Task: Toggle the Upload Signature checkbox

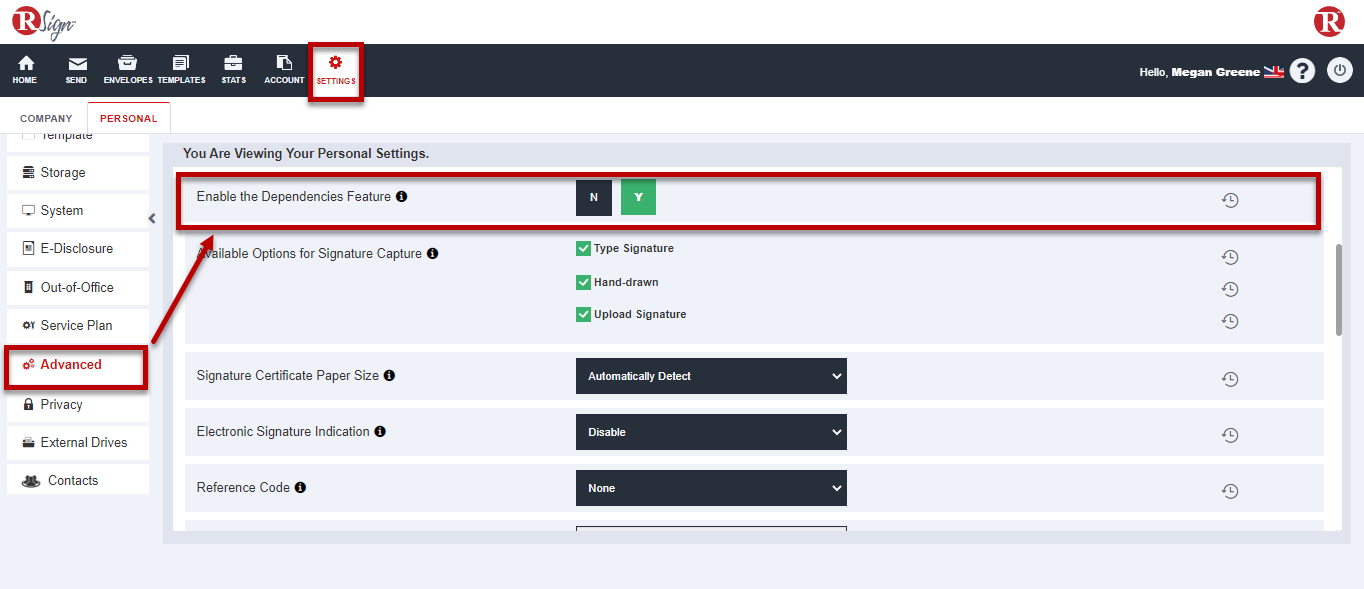Action: (584, 314)
